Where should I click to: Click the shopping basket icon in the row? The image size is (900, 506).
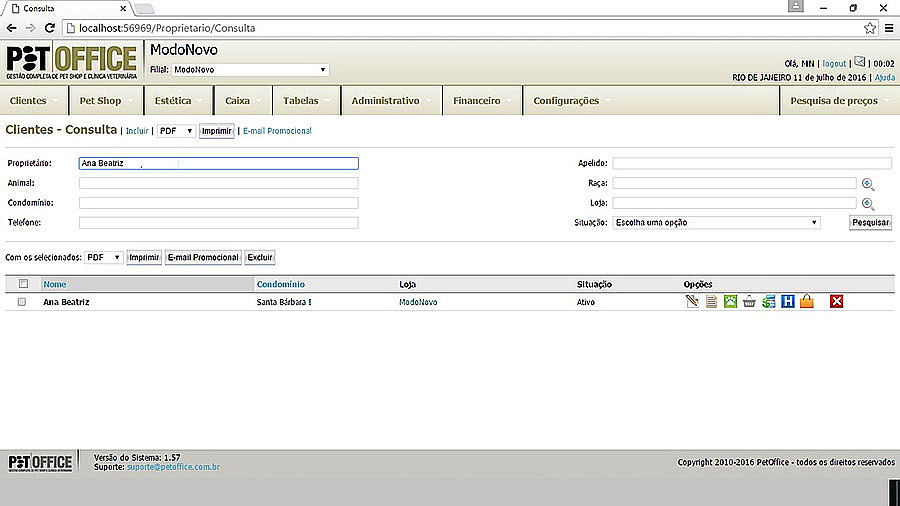(749, 301)
